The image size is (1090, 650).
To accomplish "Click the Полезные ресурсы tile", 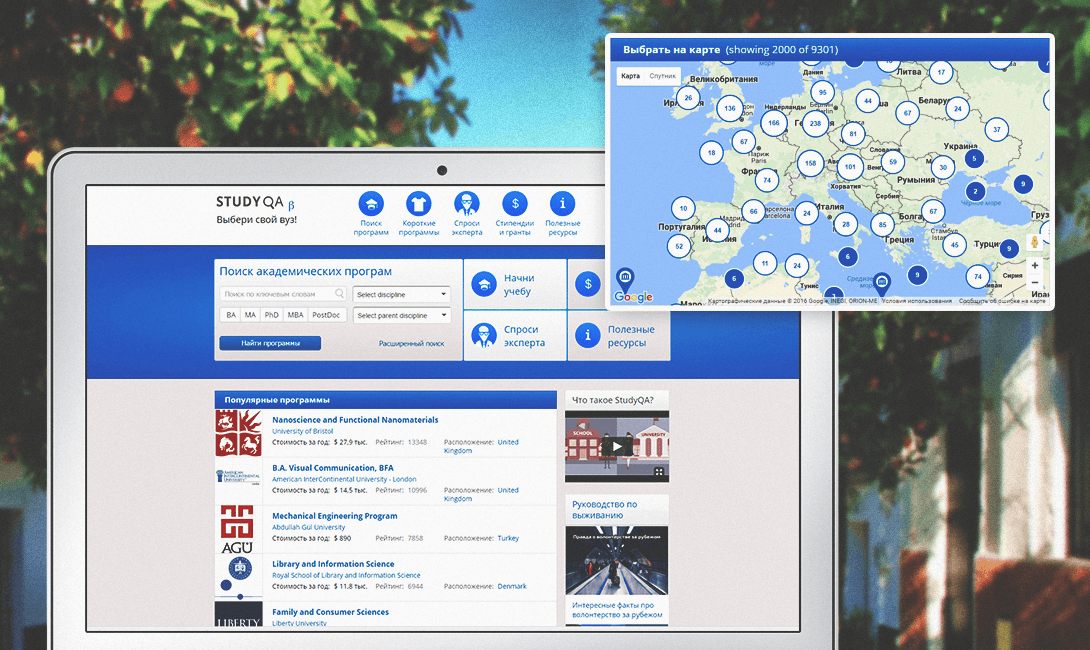I will pos(619,336).
